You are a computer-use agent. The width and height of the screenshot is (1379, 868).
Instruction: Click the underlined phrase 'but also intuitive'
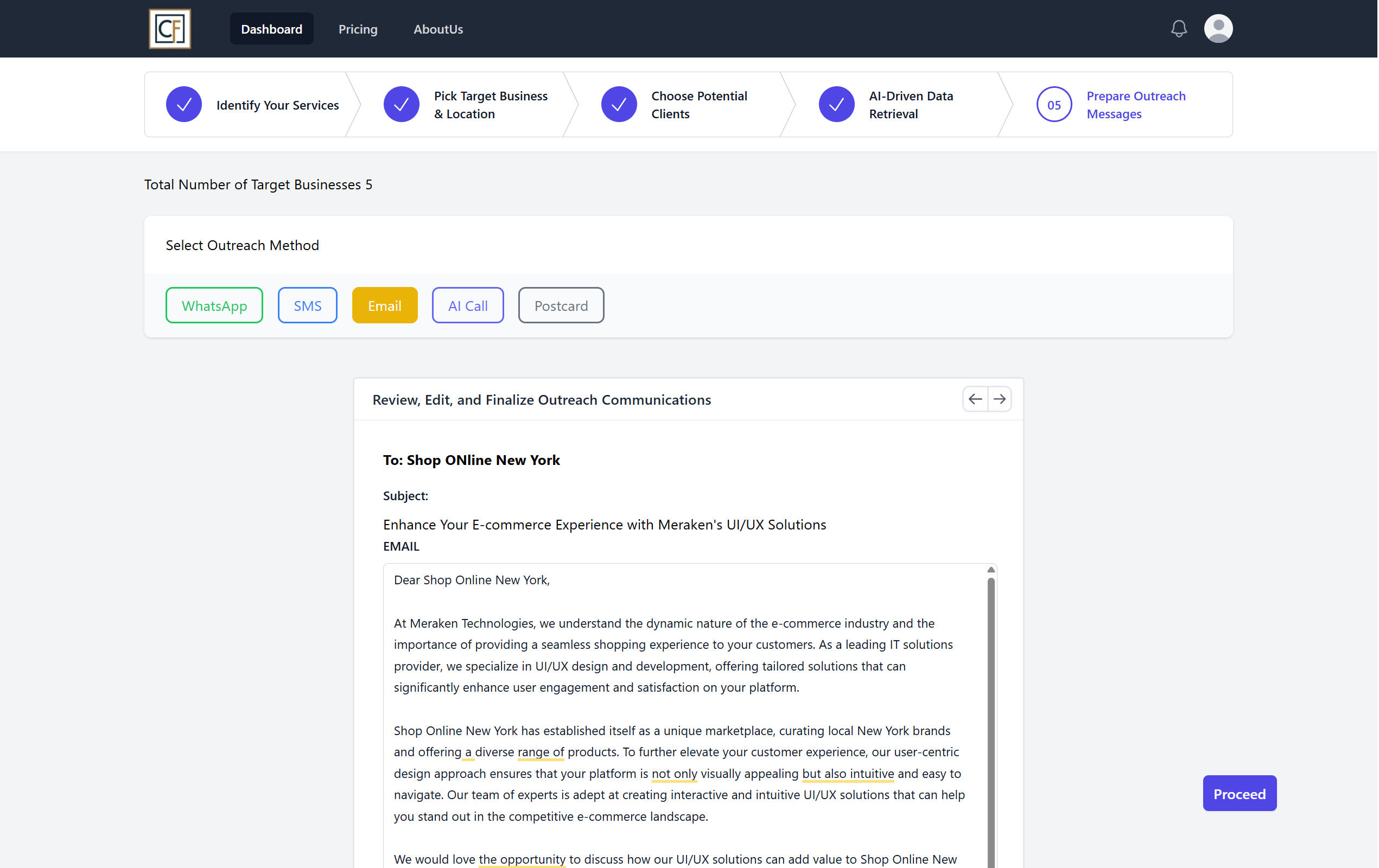click(848, 774)
